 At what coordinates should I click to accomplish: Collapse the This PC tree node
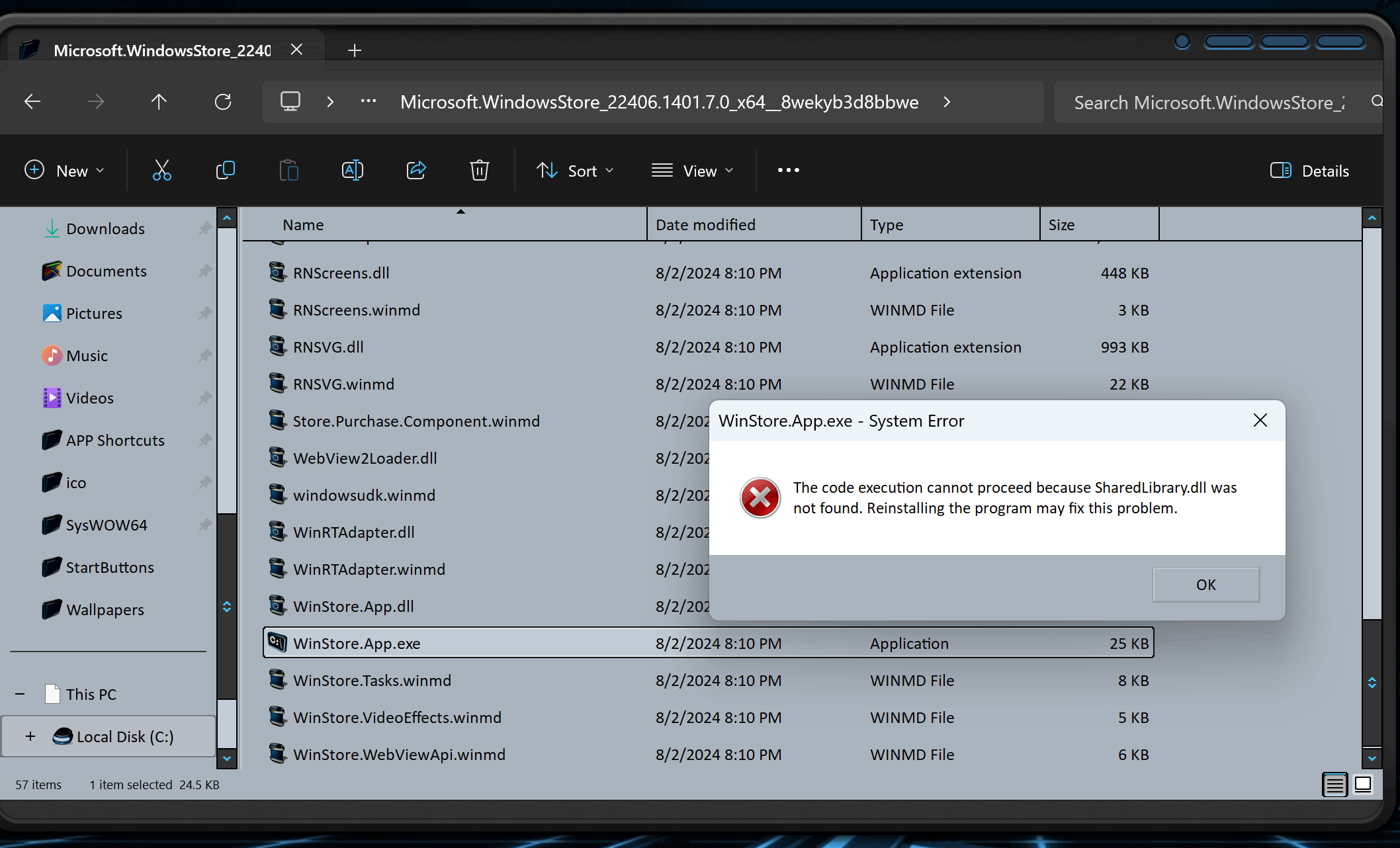coord(20,694)
